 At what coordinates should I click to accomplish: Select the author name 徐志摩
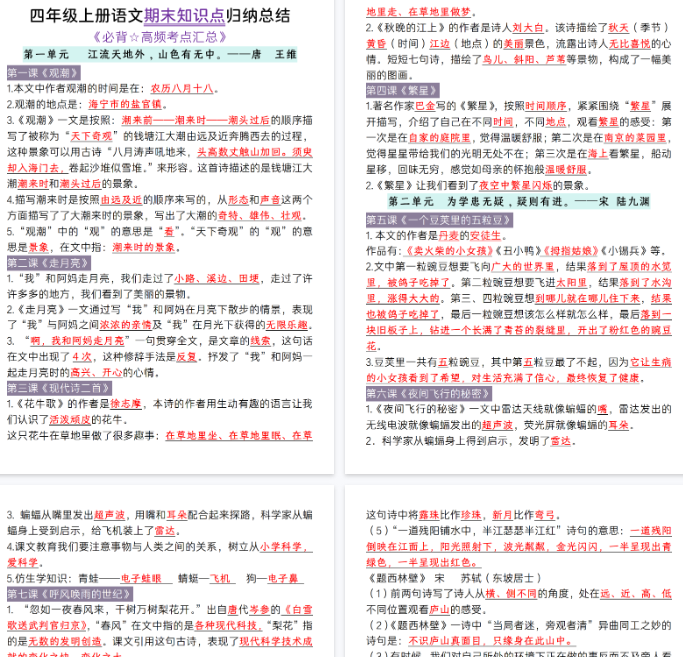point(125,404)
